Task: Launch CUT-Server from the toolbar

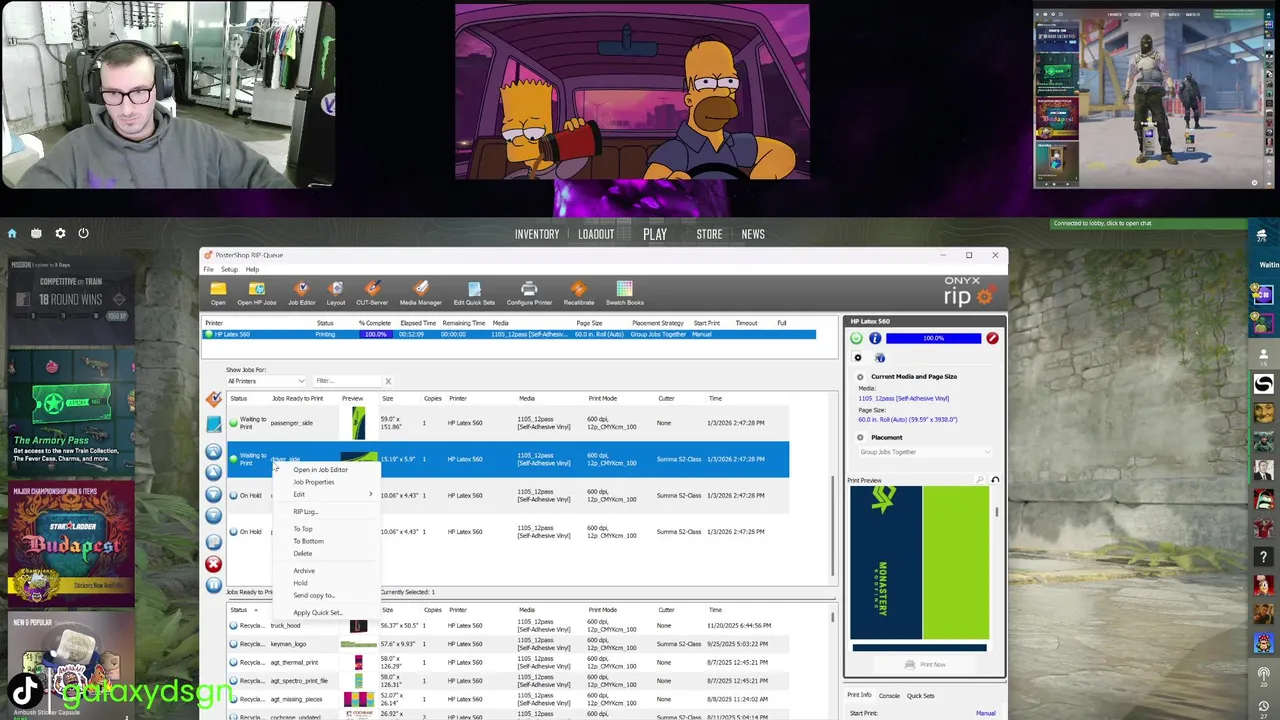Action: (x=372, y=291)
